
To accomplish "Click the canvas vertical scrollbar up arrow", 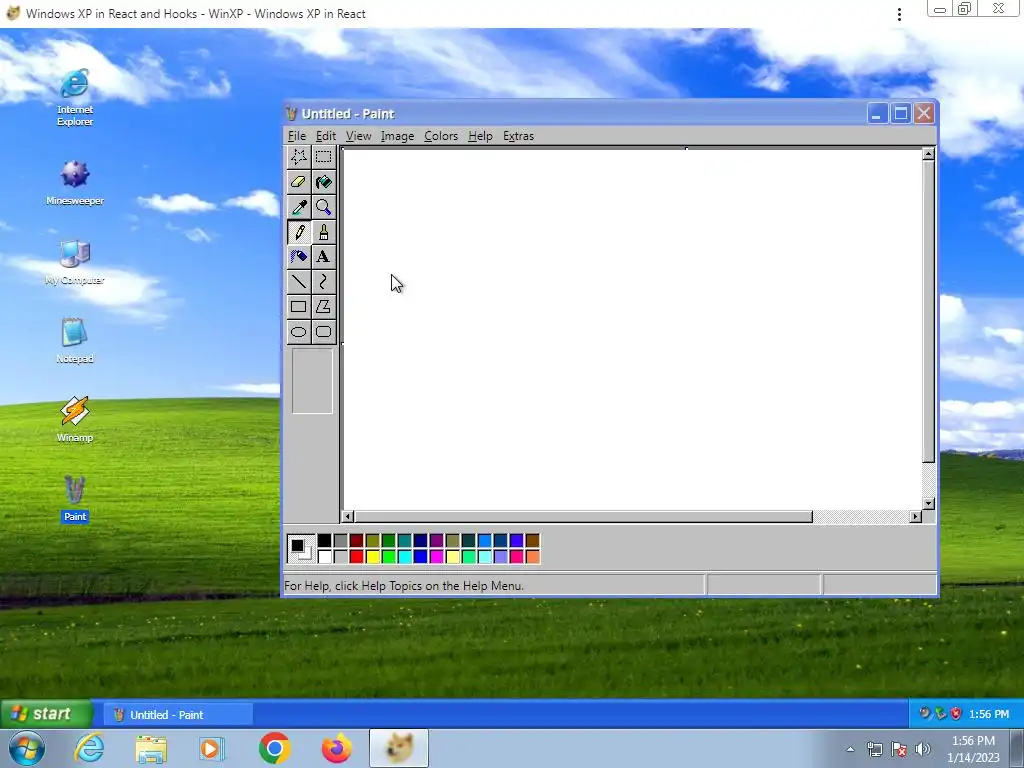I will pyautogui.click(x=928, y=154).
